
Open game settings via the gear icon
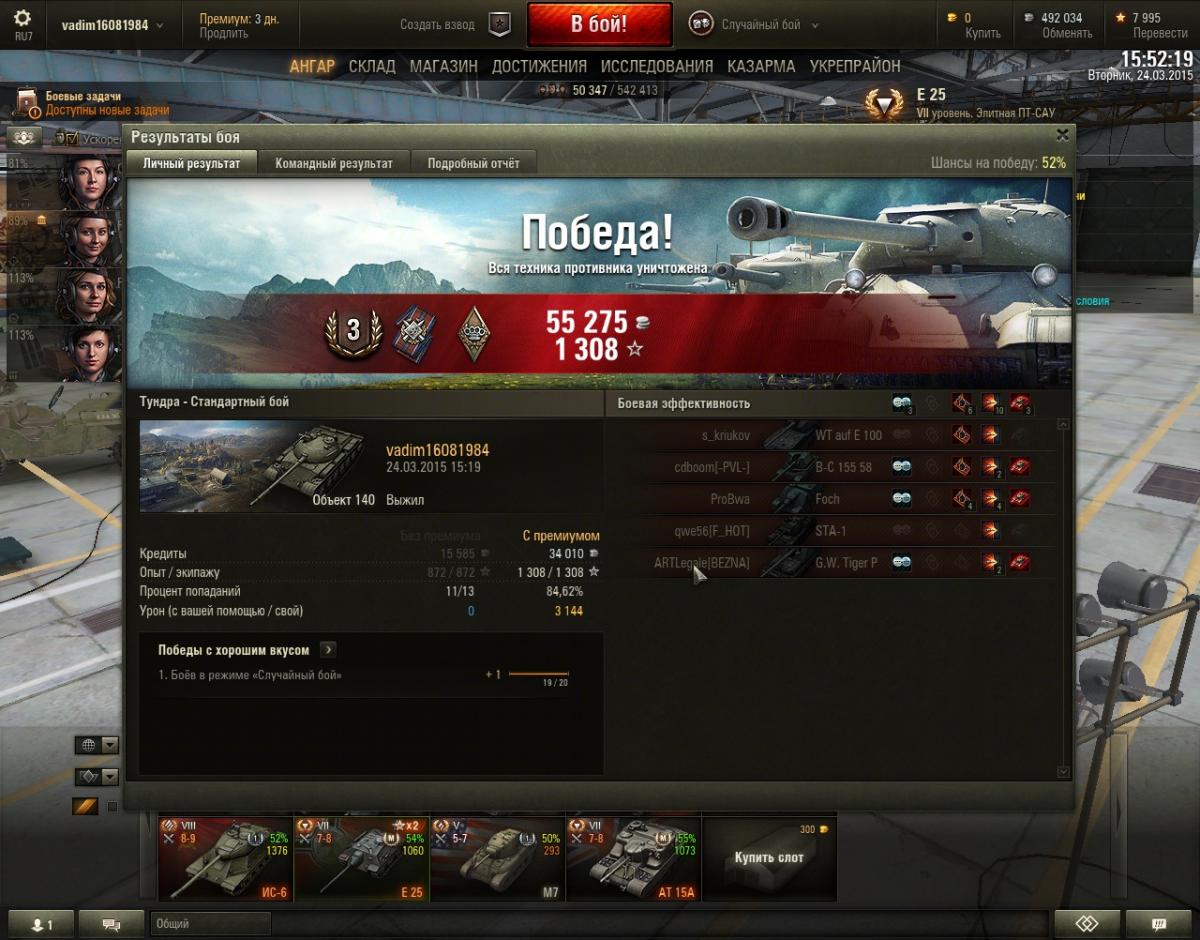(22, 18)
